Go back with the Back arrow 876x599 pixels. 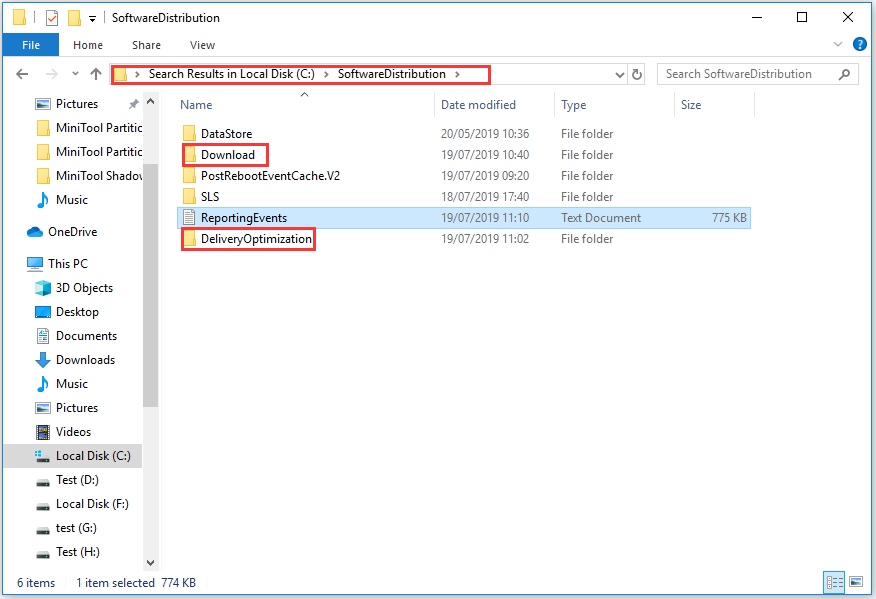point(22,74)
